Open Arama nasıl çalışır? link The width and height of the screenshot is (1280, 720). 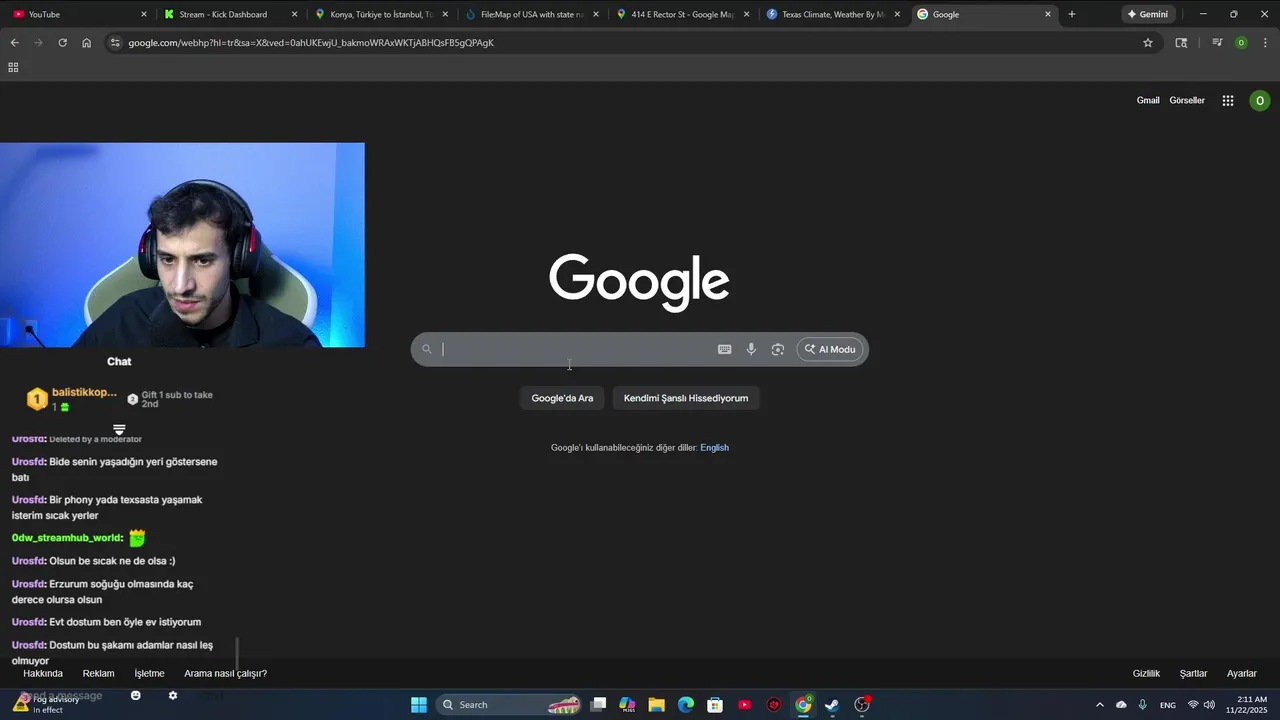coord(225,673)
